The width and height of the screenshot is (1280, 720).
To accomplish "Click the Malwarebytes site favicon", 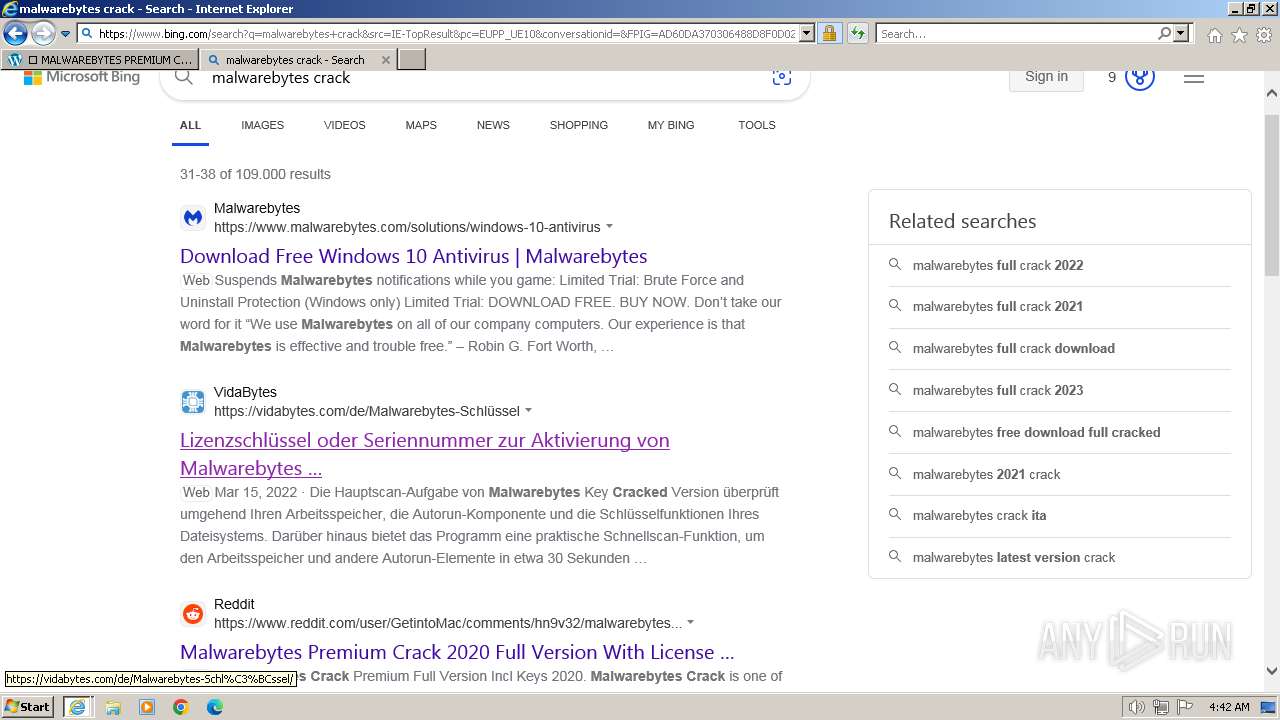I will [x=193, y=218].
